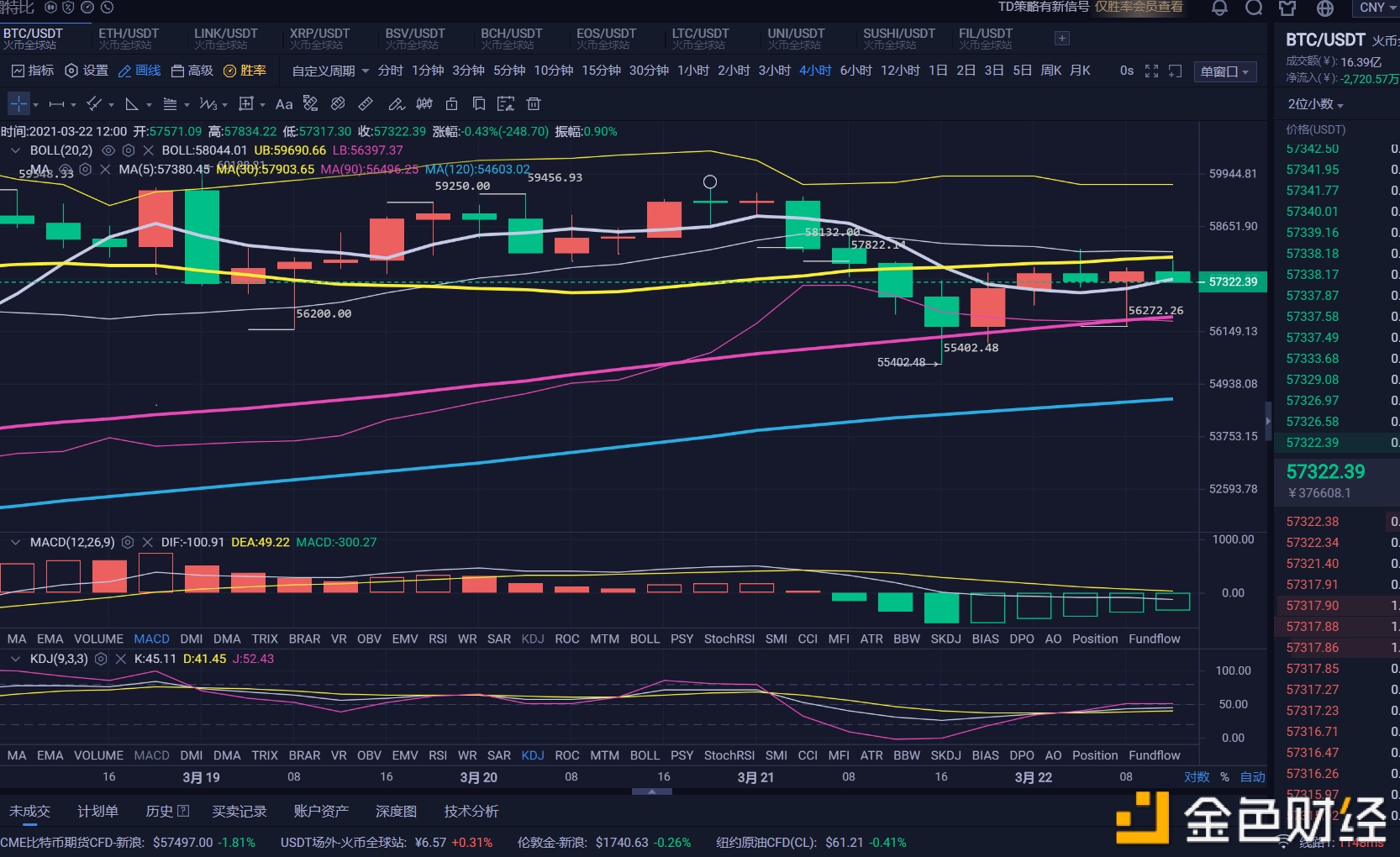Open the 深度图 depth chart tab
This screenshot has height=857, width=1400.
395,811
